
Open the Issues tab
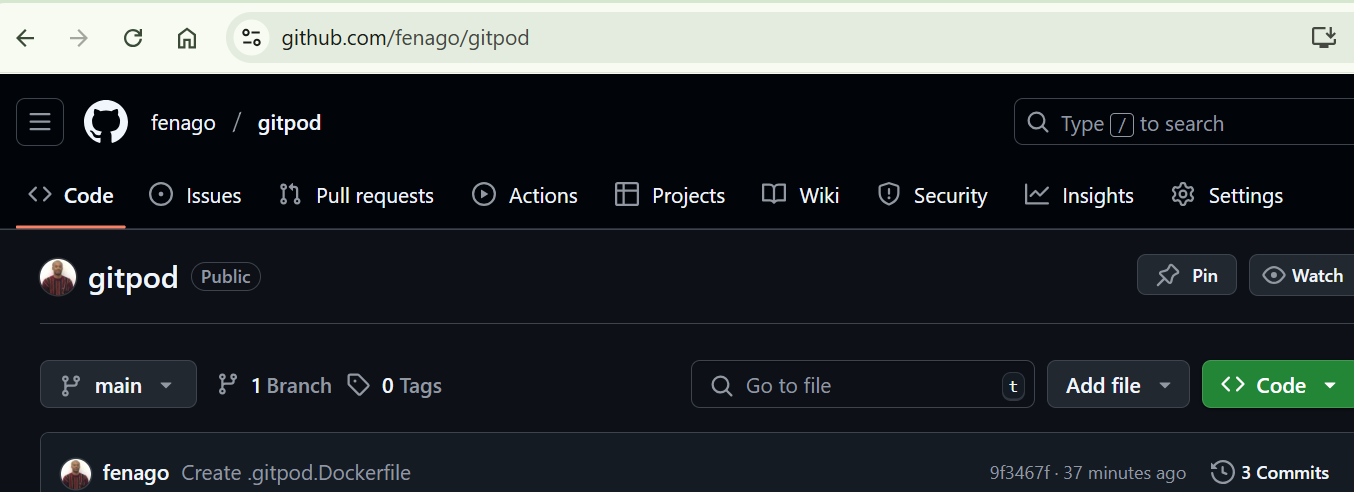(195, 195)
